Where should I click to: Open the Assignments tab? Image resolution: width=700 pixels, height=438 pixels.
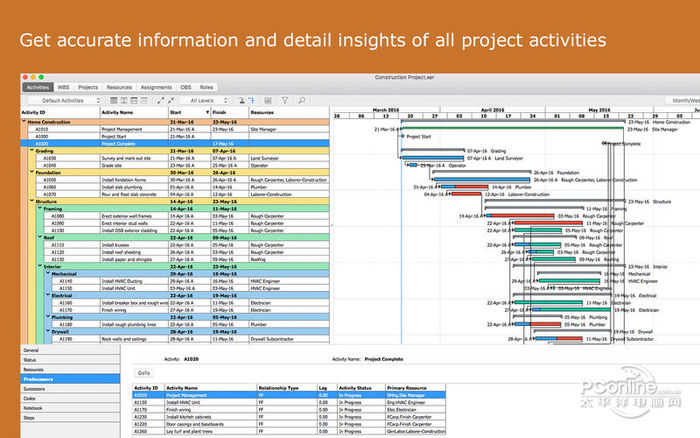[x=156, y=88]
